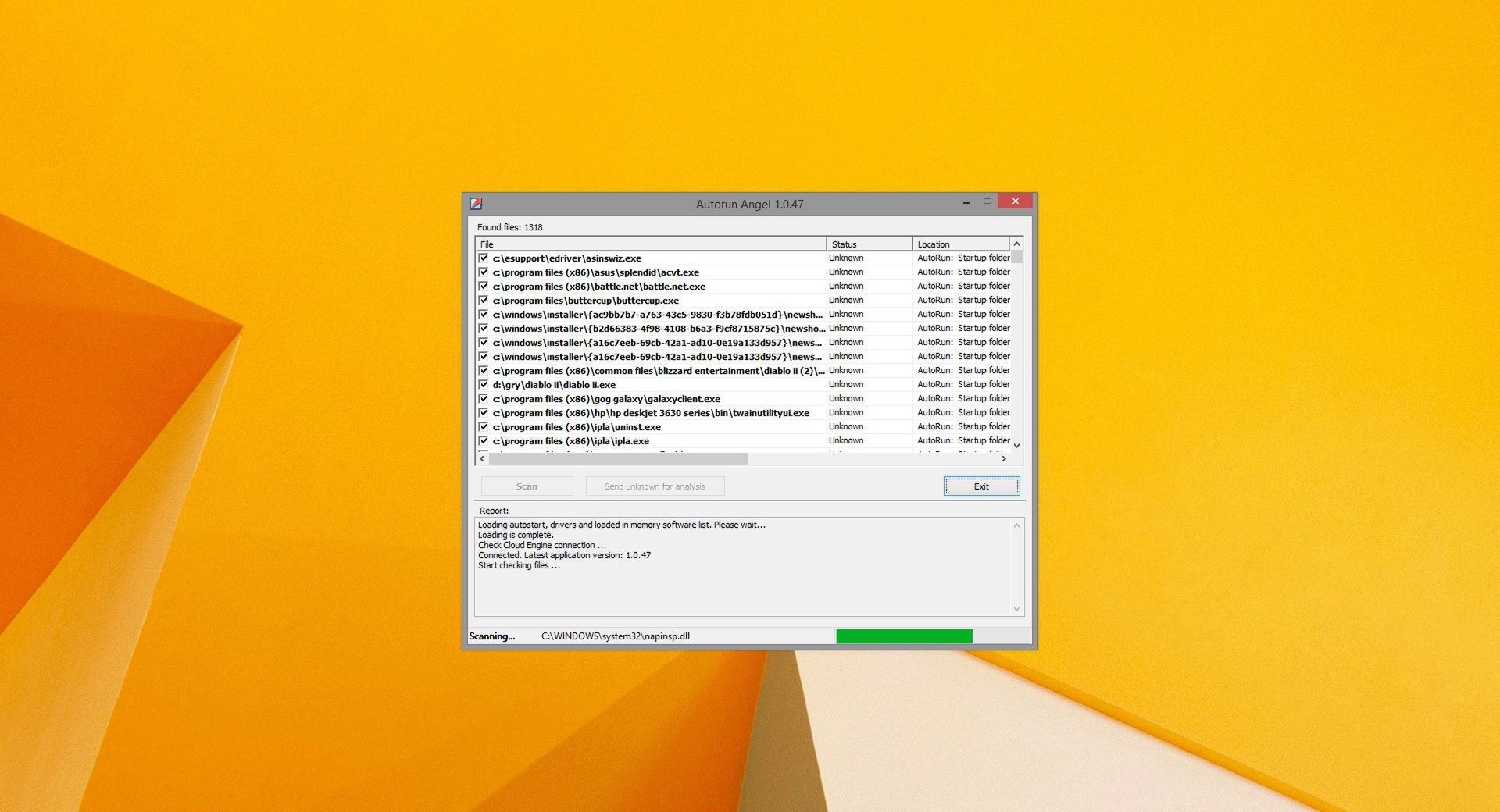
Task: Uncheck the galaxyclient.exe entry
Action: 484,398
